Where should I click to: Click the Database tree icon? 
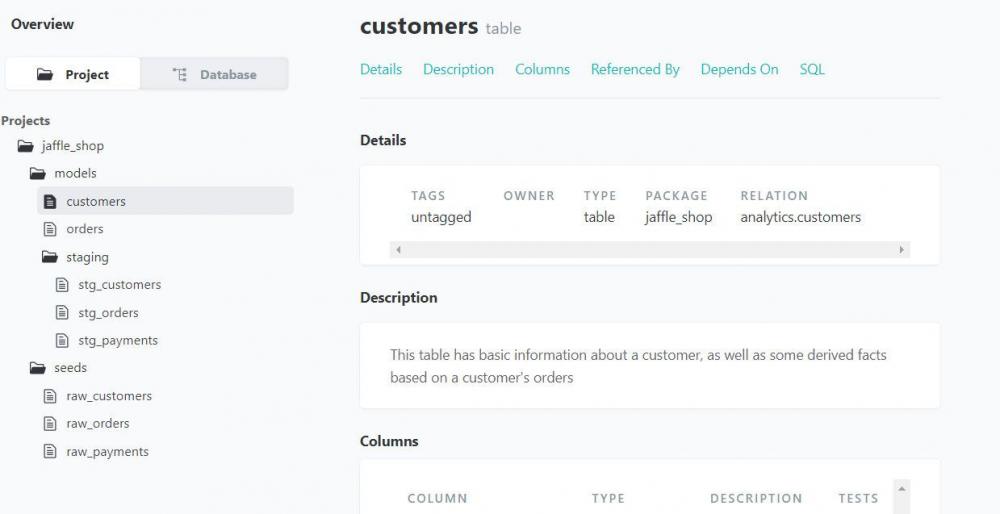point(180,75)
